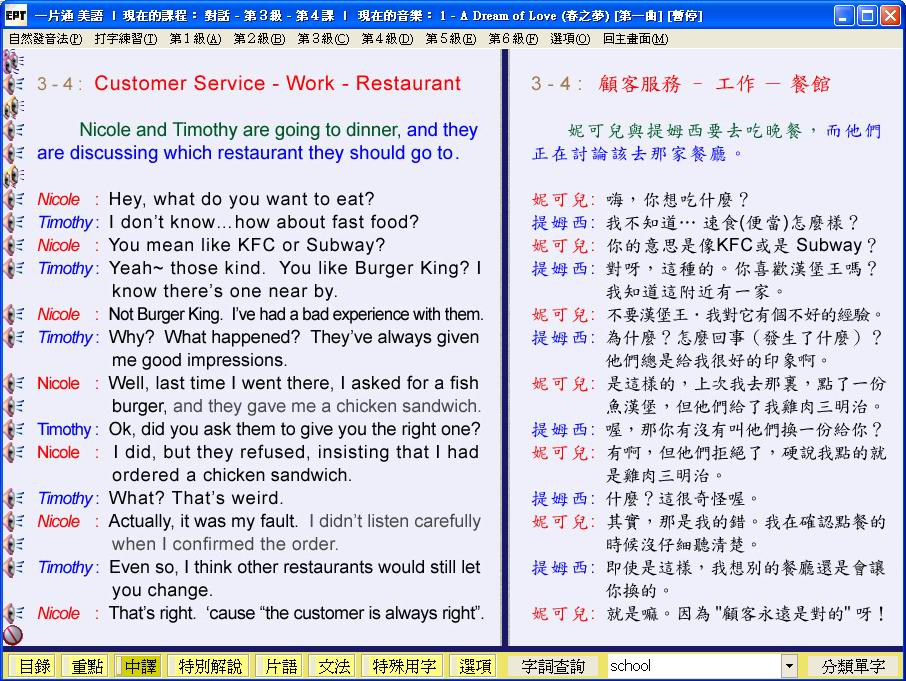Click the 分類單字 categorized vocabulary button
The width and height of the screenshot is (906, 681).
click(x=853, y=666)
